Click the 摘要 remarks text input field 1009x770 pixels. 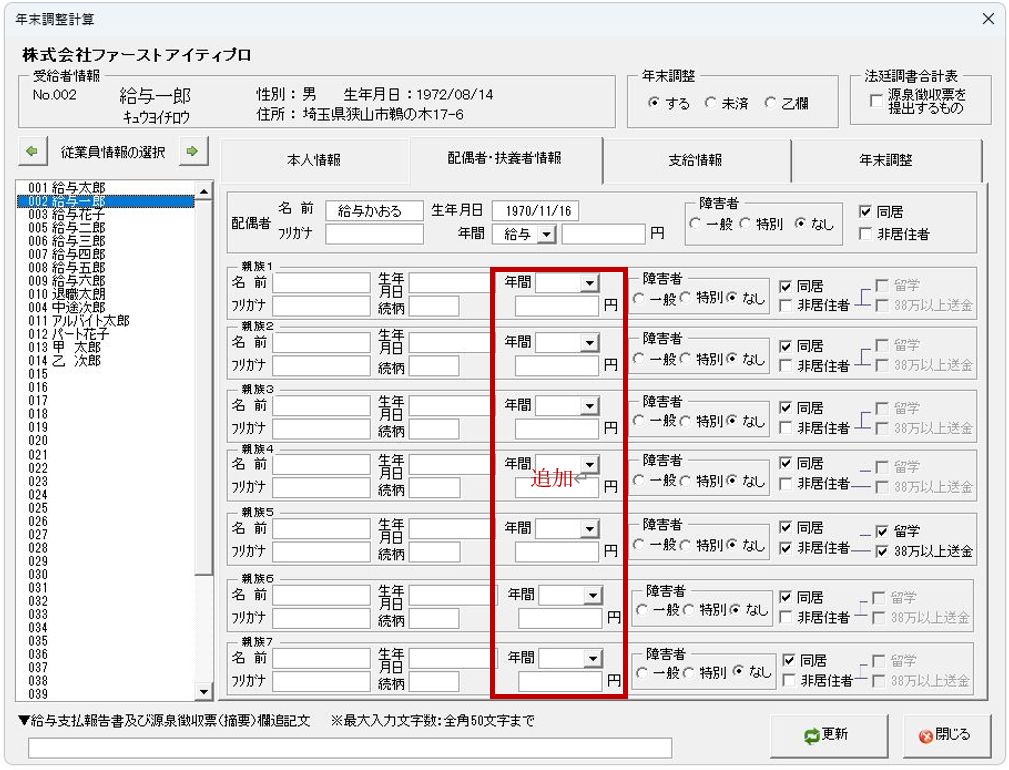coord(350,748)
